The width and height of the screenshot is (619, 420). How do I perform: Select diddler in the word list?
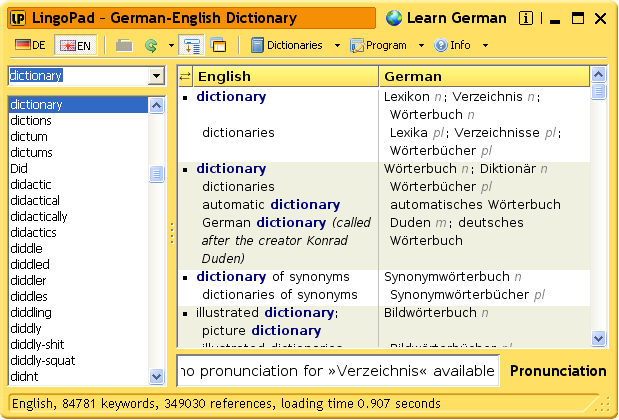tap(78, 281)
